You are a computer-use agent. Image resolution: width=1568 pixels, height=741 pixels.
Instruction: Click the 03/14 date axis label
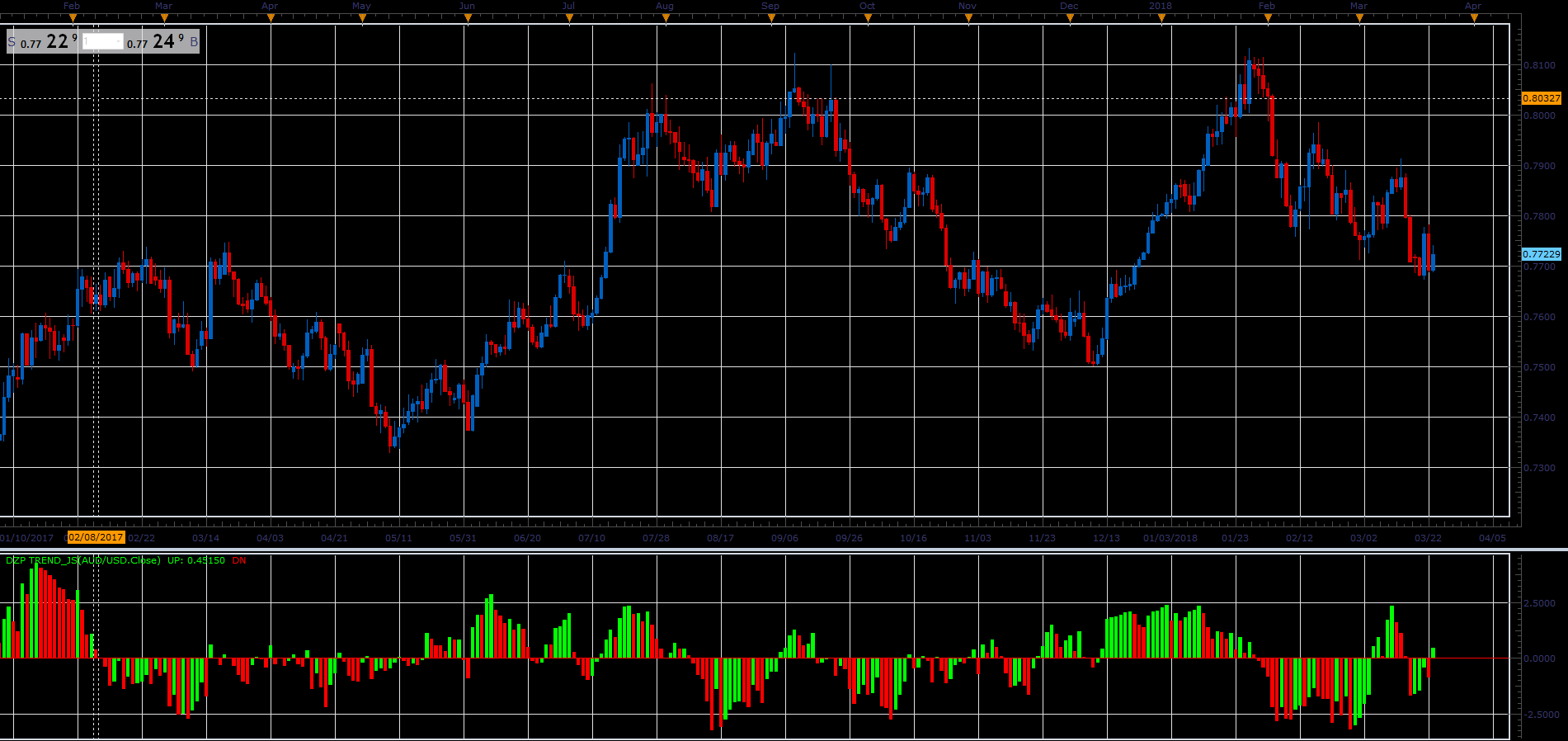[x=206, y=538]
